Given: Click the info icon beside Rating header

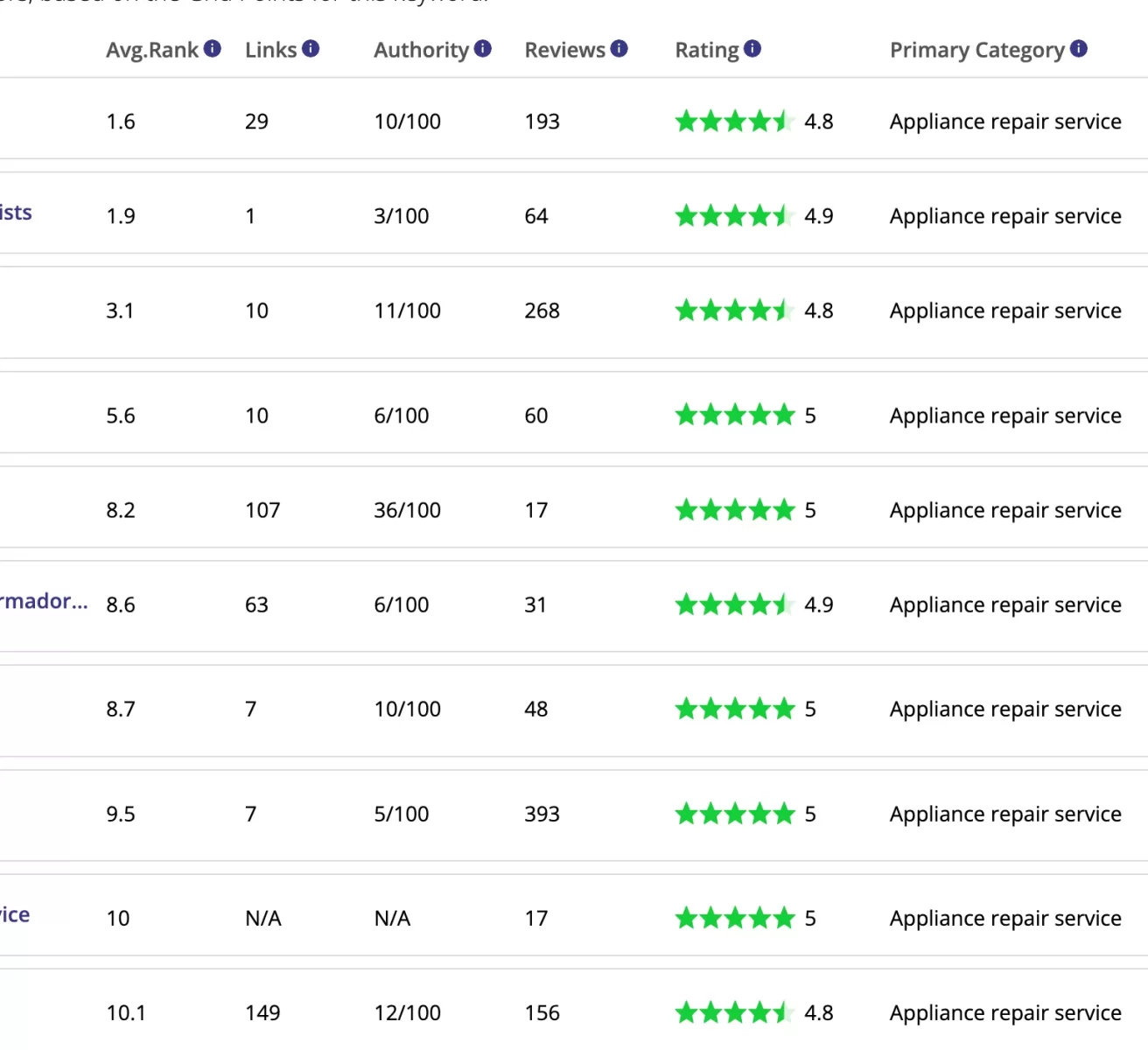Looking at the screenshot, I should click(752, 49).
